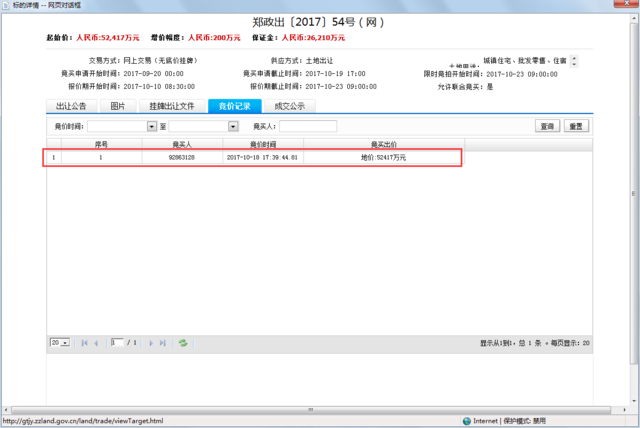Click the Internet zone globe icon

coord(467,421)
